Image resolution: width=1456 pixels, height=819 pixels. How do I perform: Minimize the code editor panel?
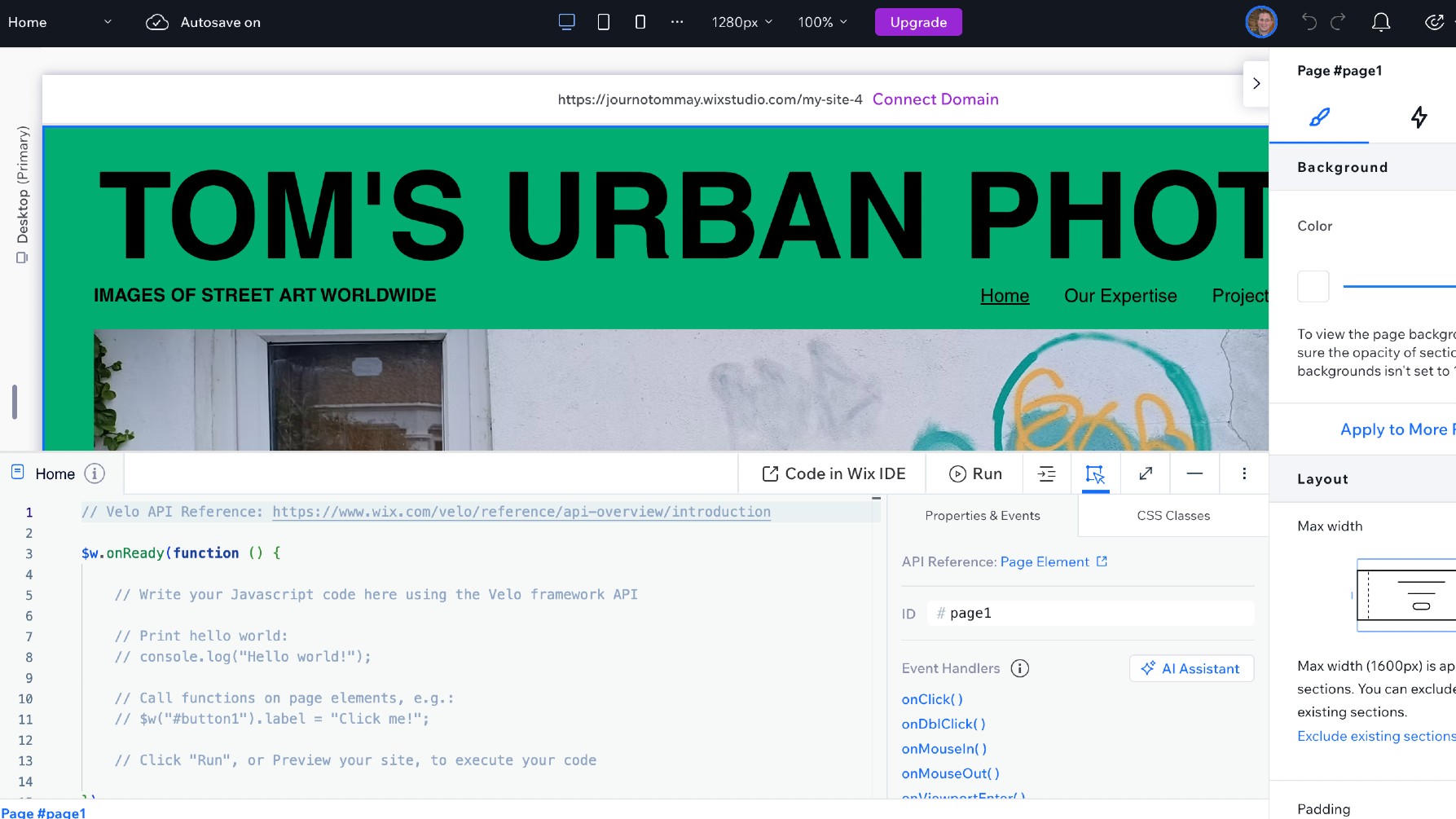[x=1194, y=473]
